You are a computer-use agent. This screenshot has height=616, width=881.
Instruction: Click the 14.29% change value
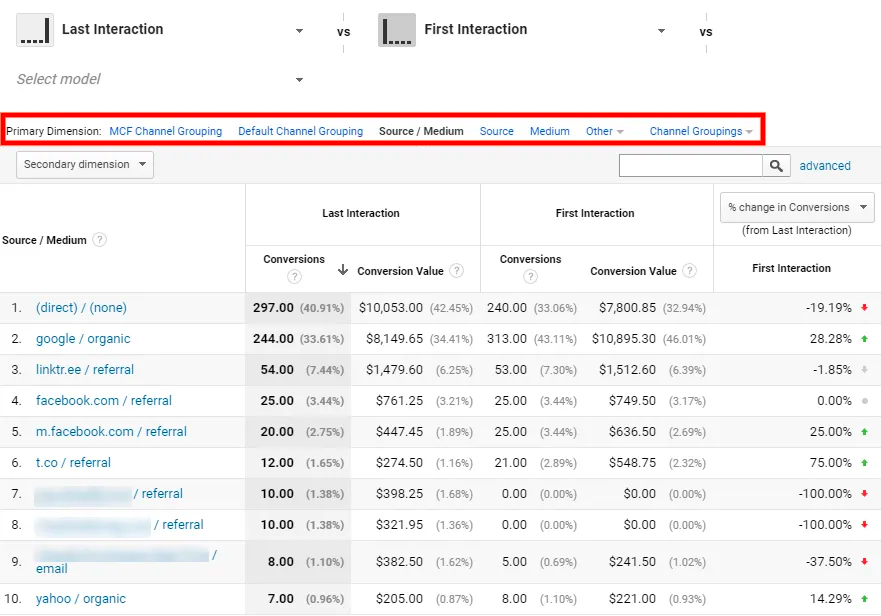pos(830,599)
